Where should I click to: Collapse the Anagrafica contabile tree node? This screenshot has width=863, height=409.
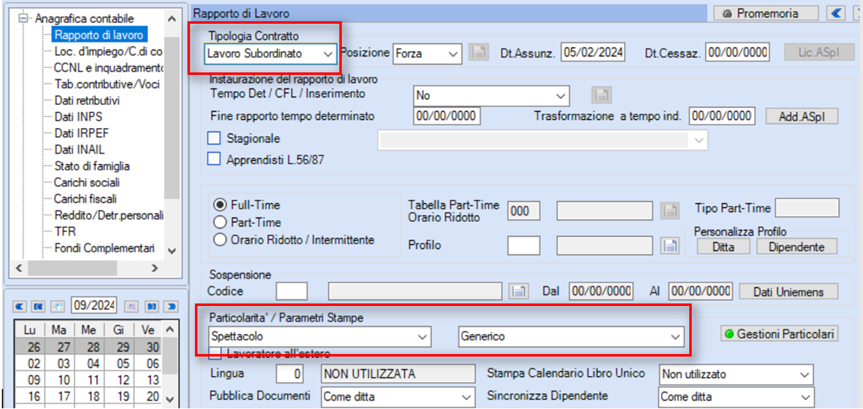click(x=23, y=19)
